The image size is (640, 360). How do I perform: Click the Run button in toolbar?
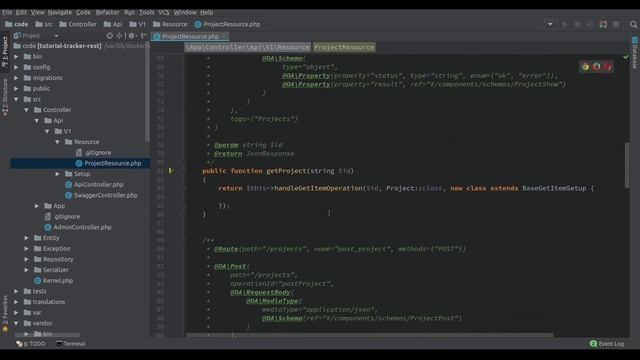(565, 24)
